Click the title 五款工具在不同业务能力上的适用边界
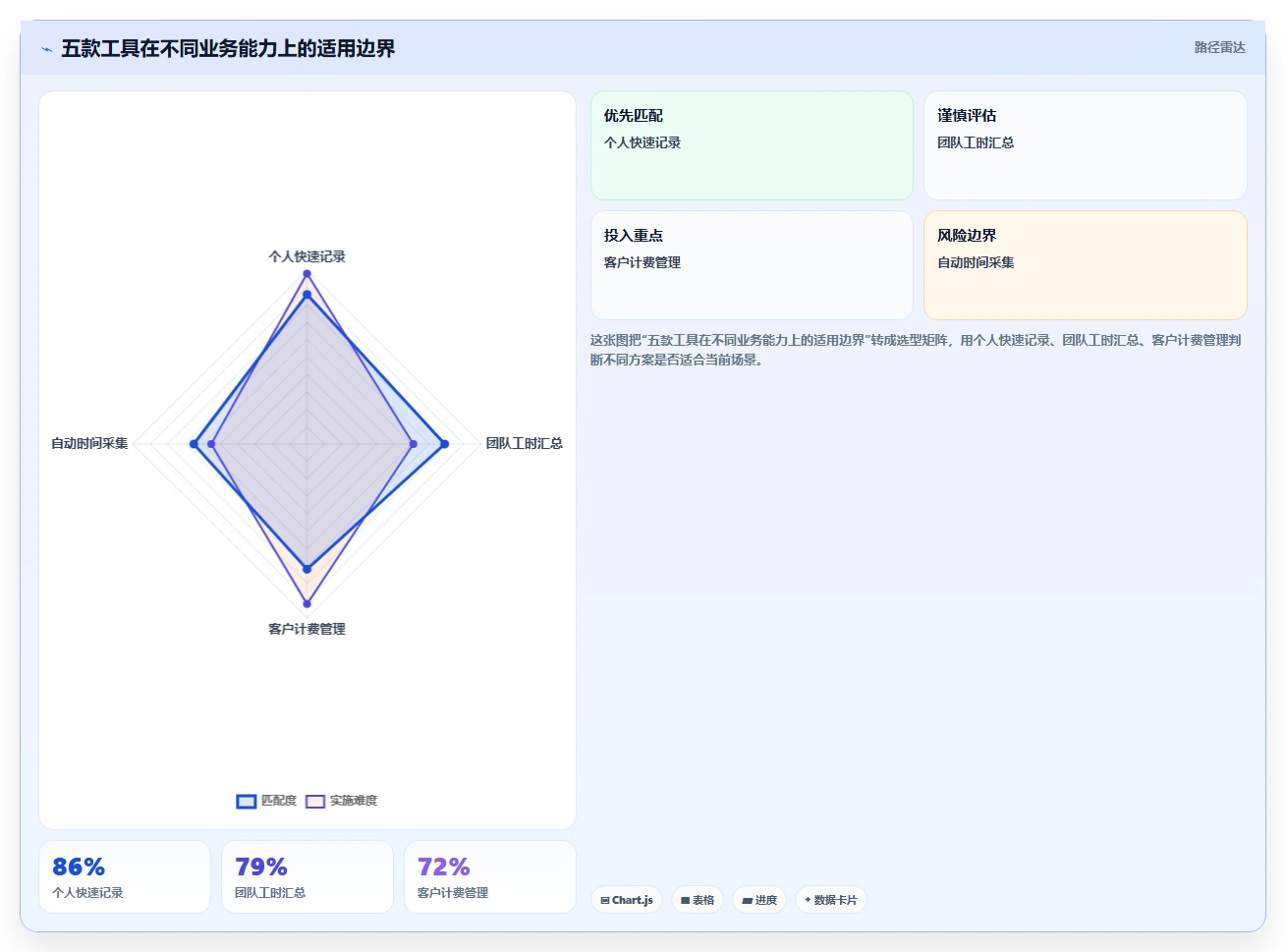The height and width of the screenshot is (952, 1286). [228, 48]
